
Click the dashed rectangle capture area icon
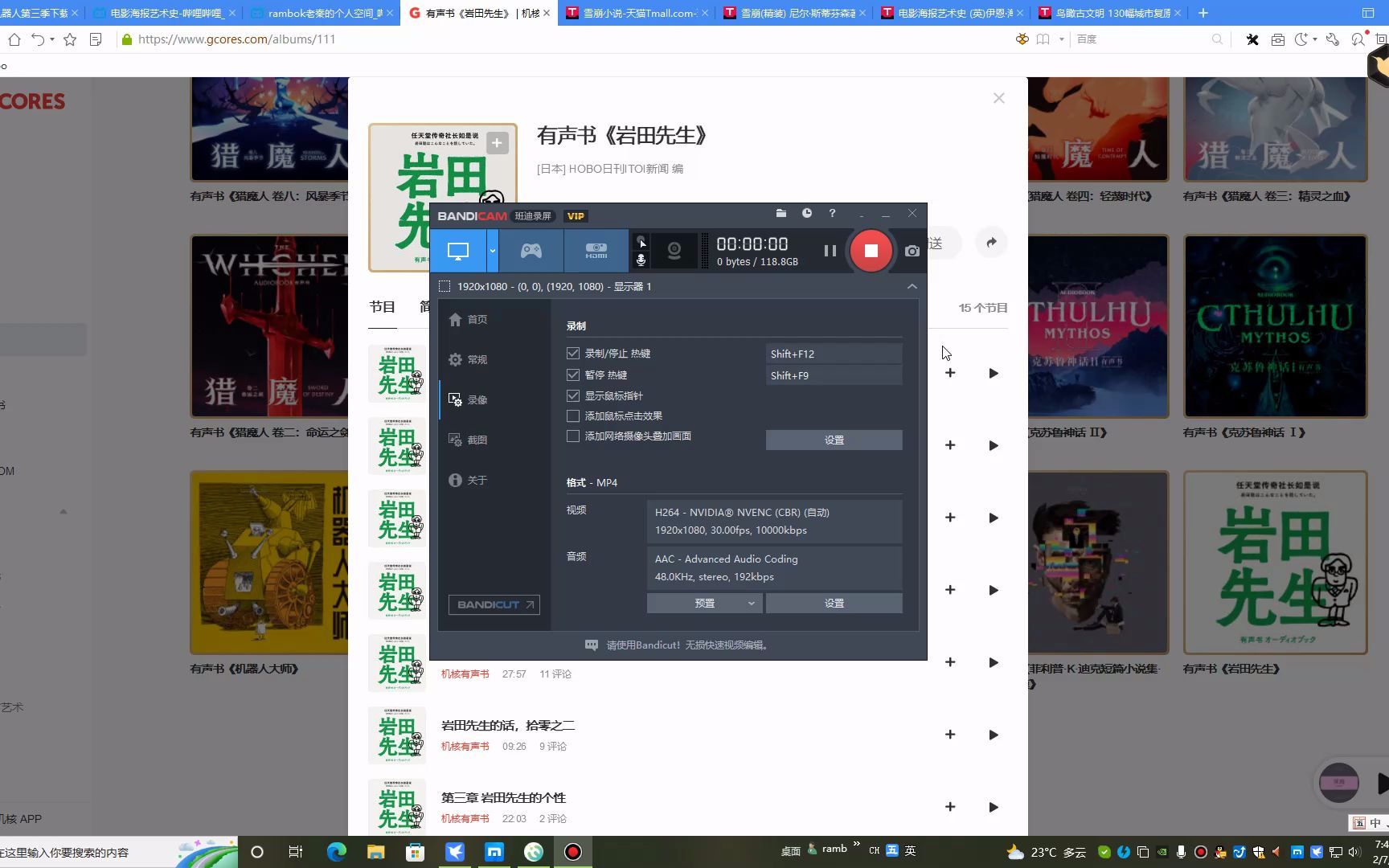[x=445, y=286]
